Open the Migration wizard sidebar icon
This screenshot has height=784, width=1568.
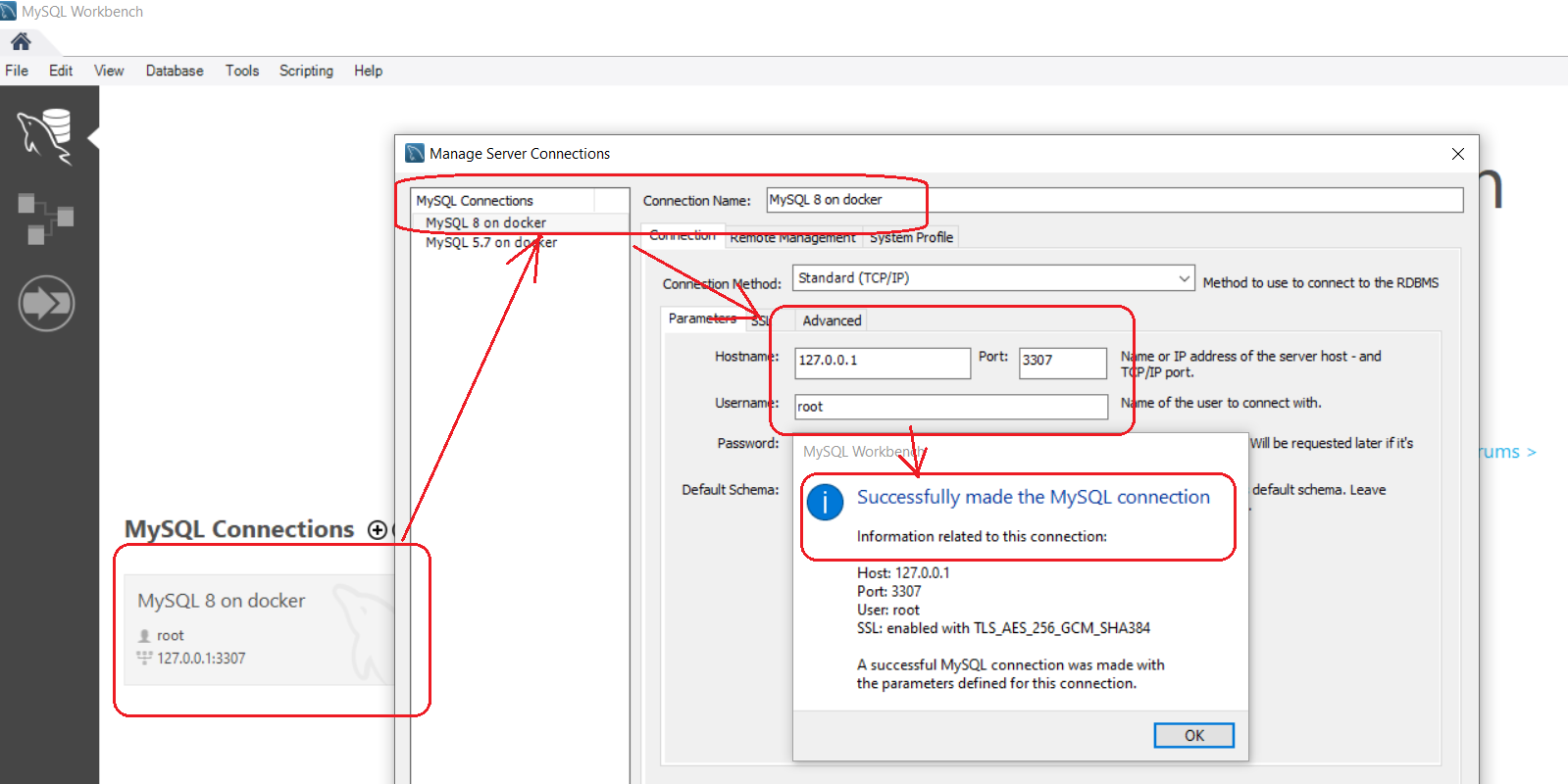point(46,303)
